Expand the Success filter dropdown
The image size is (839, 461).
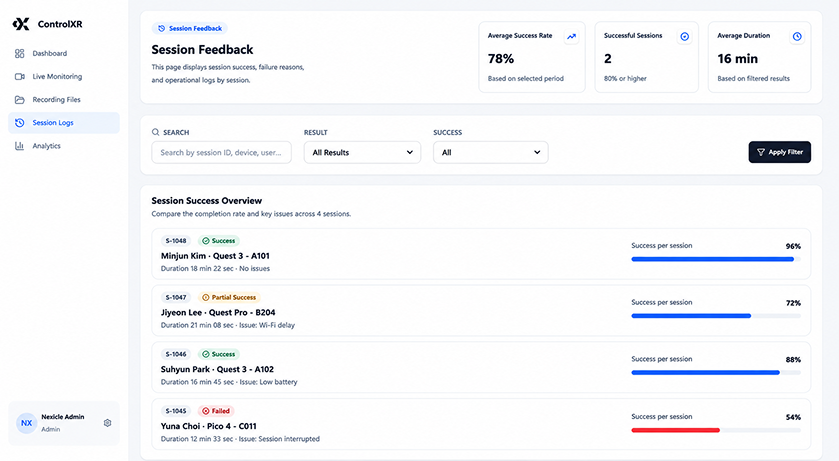pyautogui.click(x=491, y=152)
